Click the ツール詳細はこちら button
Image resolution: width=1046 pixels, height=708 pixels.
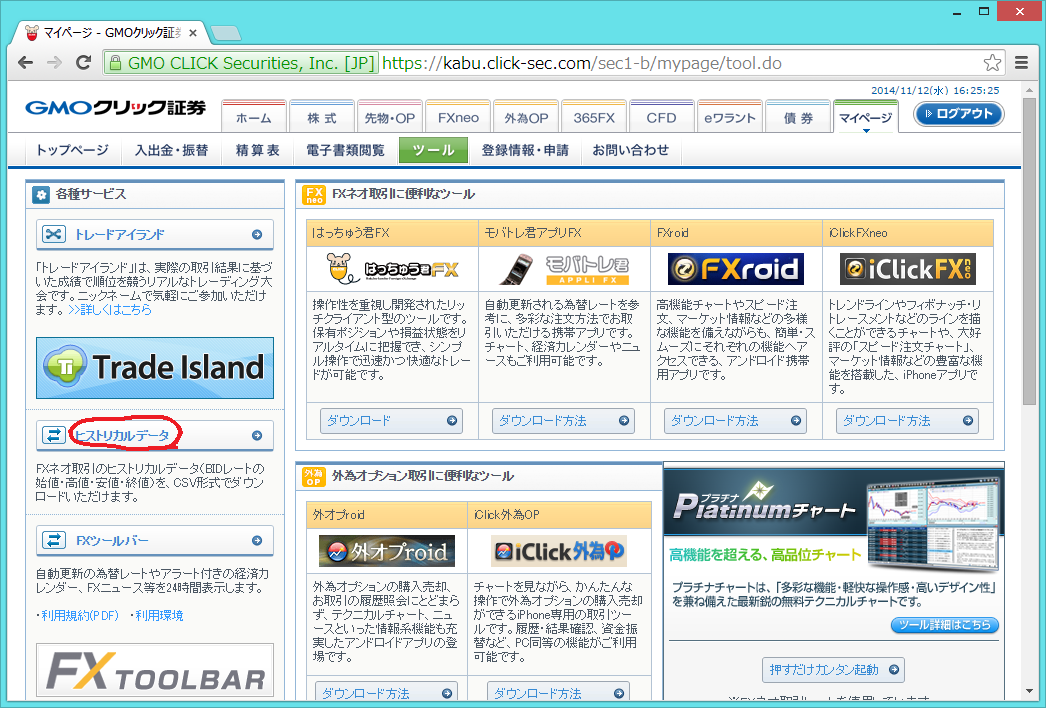coord(944,625)
